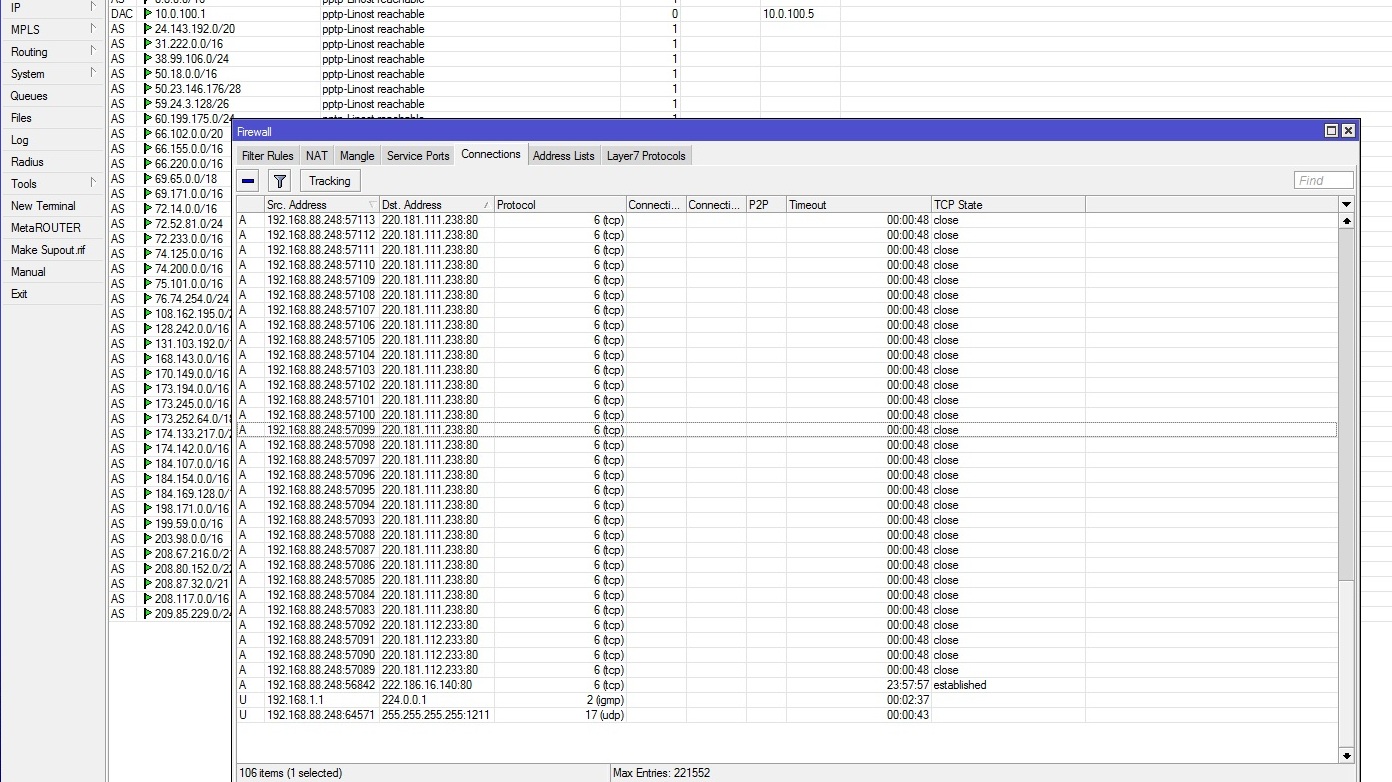Image resolution: width=1392 pixels, height=782 pixels.
Task: Click the route flag icon beside 50.18.0.0/16
Action: coord(148,74)
